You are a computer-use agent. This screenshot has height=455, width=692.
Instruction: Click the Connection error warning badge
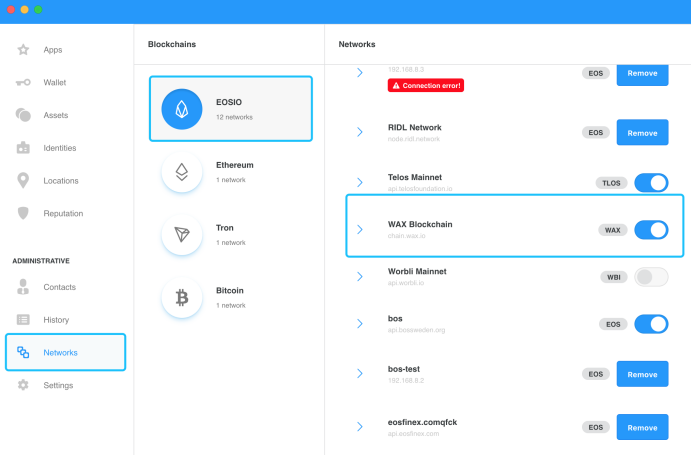[426, 86]
